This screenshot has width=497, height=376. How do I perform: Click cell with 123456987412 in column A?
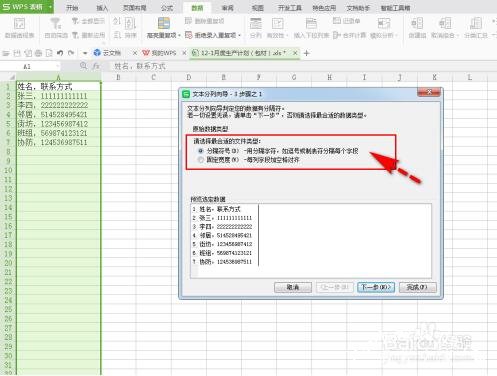(59, 124)
